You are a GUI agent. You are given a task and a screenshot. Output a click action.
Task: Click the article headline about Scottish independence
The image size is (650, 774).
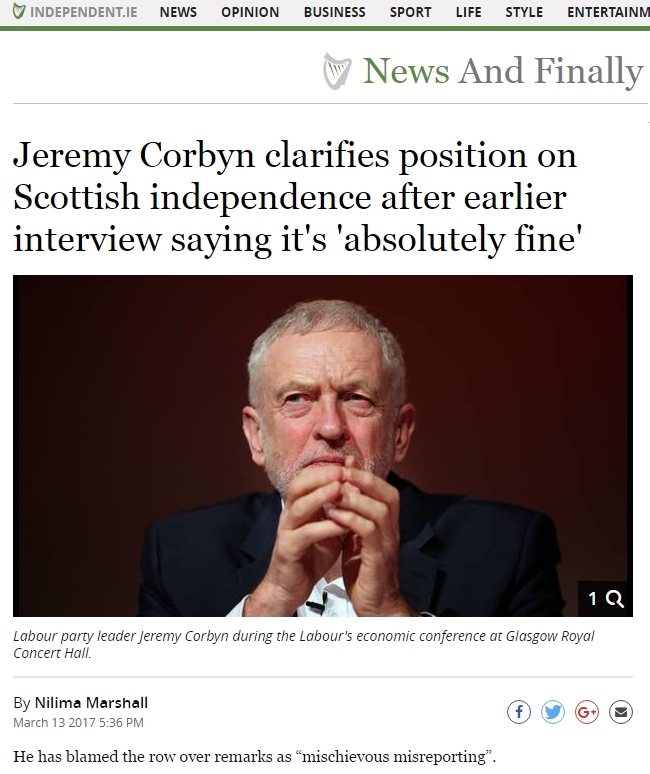coord(295,197)
